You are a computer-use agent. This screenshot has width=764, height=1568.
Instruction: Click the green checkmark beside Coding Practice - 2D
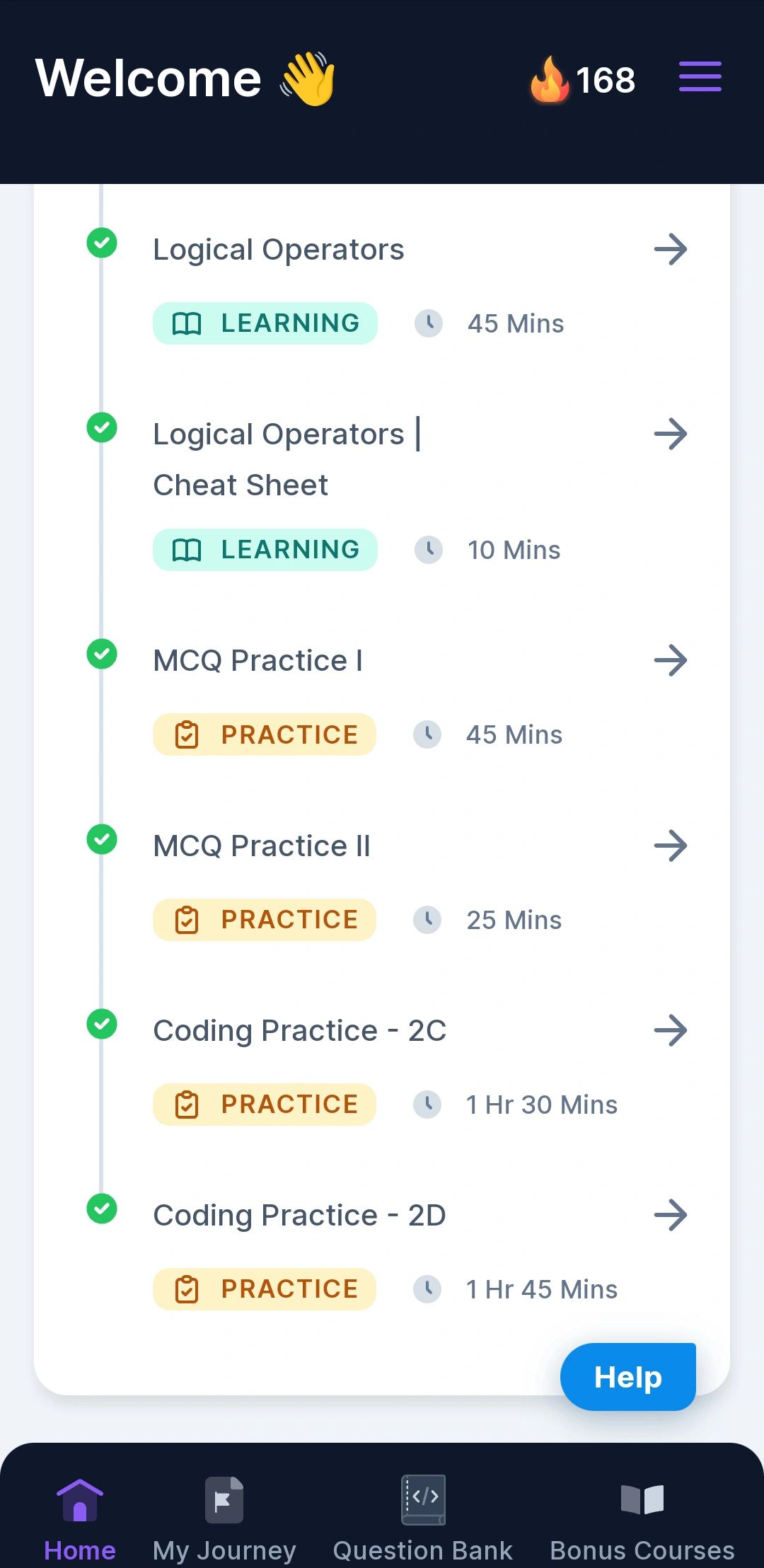pos(102,1209)
